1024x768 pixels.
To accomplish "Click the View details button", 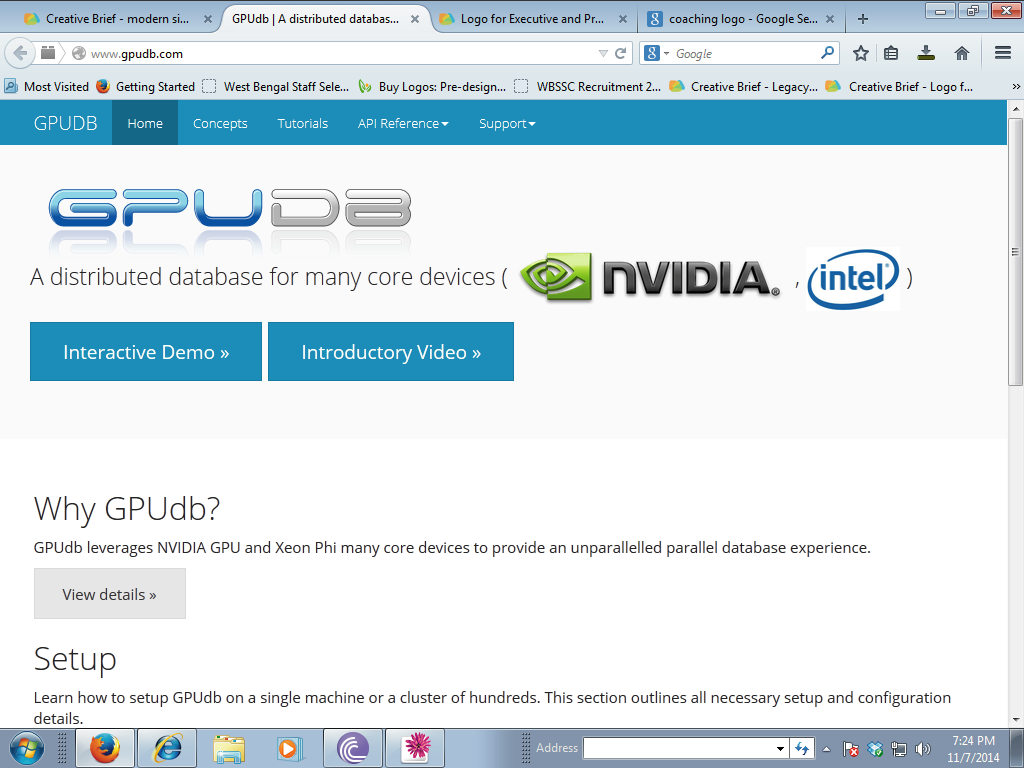I will pyautogui.click(x=110, y=594).
